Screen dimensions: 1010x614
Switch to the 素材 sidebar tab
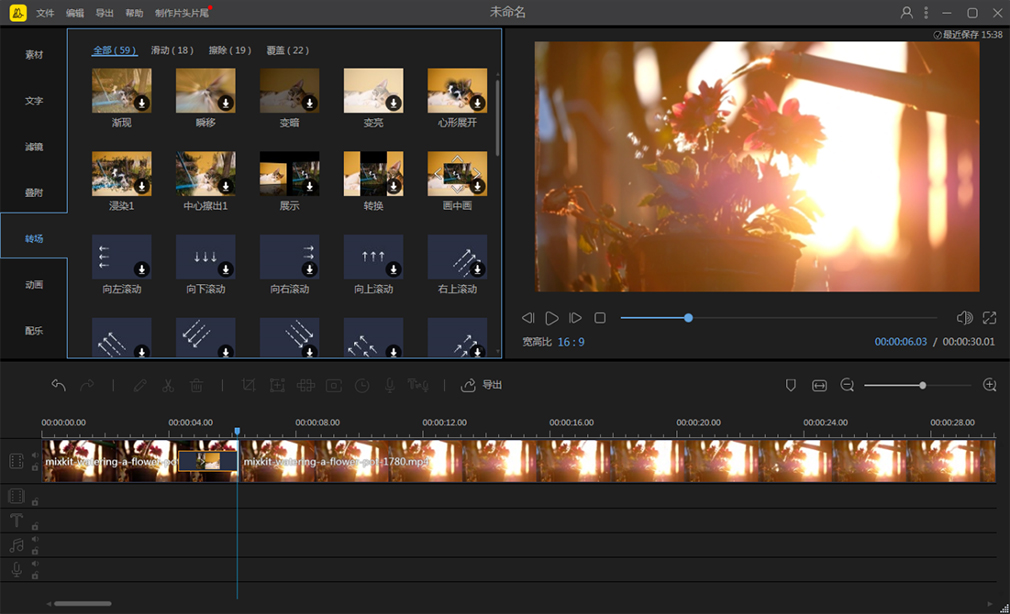[x=34, y=55]
